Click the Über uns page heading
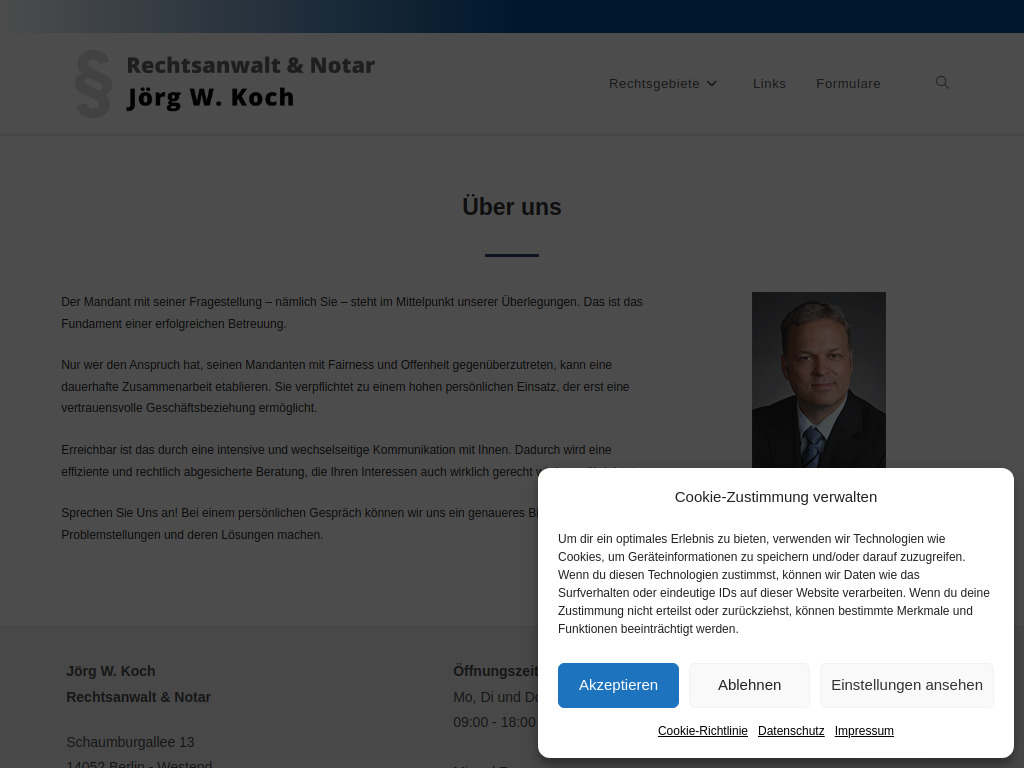Viewport: 1024px width, 768px height. pos(511,207)
